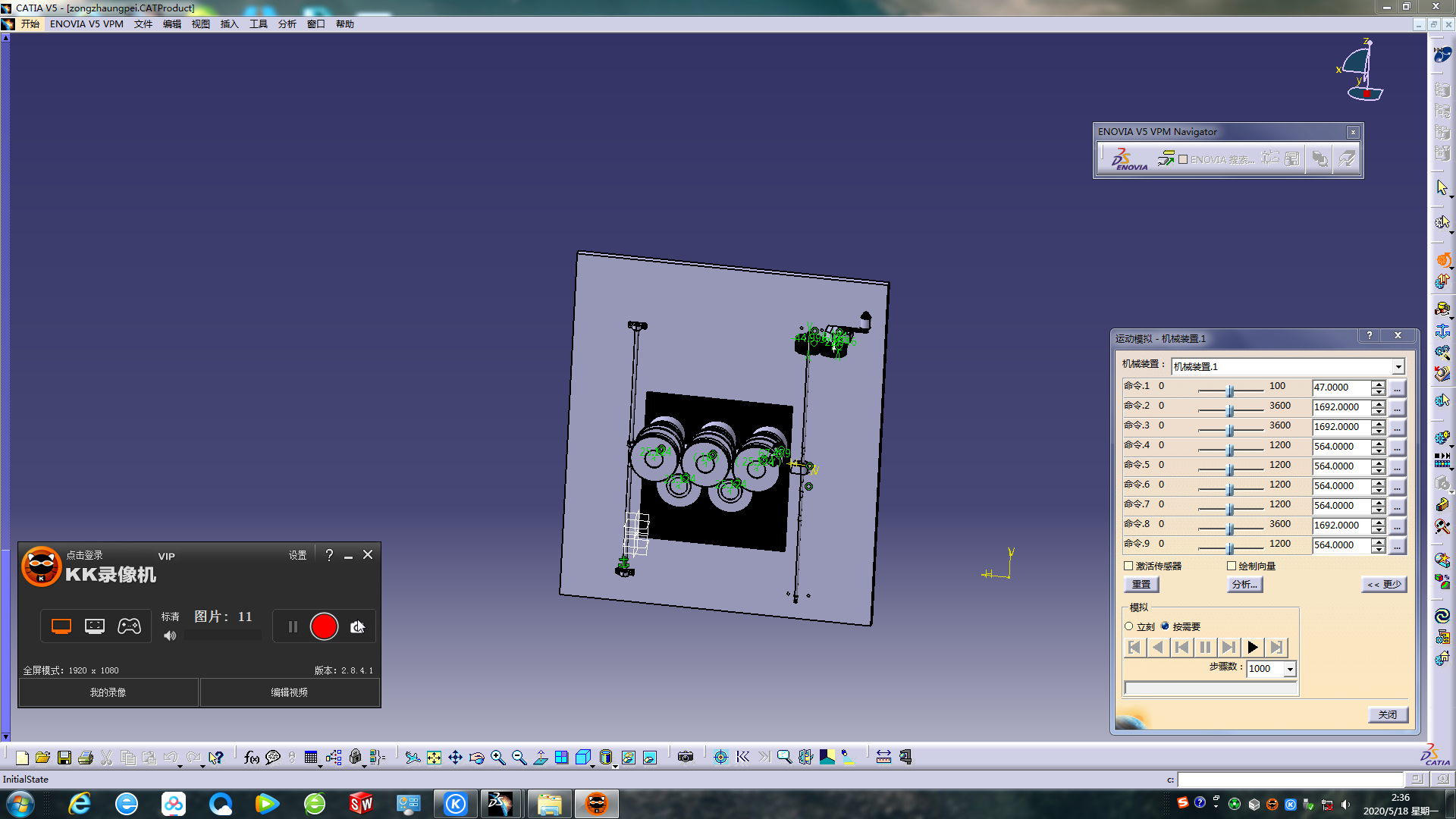Open the 机械装置 dropdown list
Image resolution: width=1456 pixels, height=819 pixels.
coord(1398,367)
